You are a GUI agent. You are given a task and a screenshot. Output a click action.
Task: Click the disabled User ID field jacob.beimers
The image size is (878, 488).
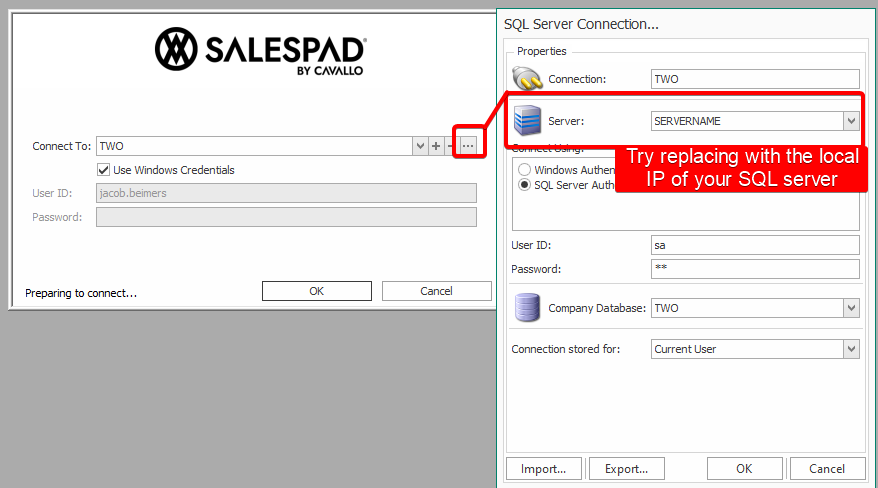tap(286, 193)
